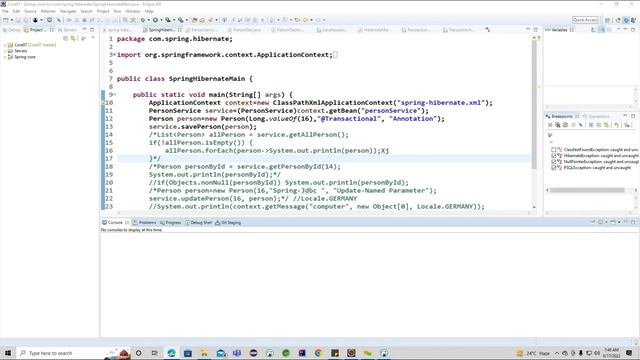Open the Source menu
This screenshot has height=360, width=640.
coord(30,11)
